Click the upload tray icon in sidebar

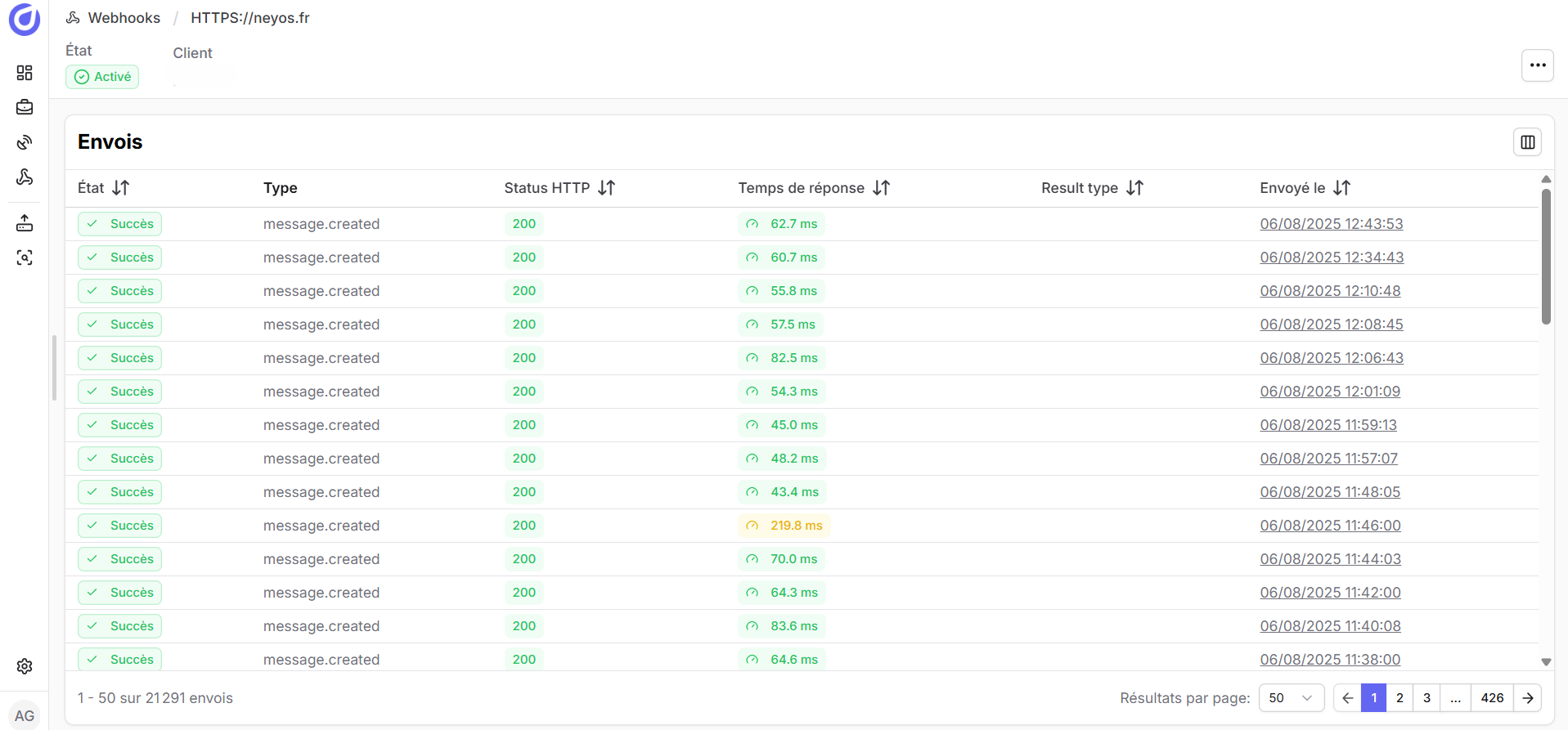[25, 222]
